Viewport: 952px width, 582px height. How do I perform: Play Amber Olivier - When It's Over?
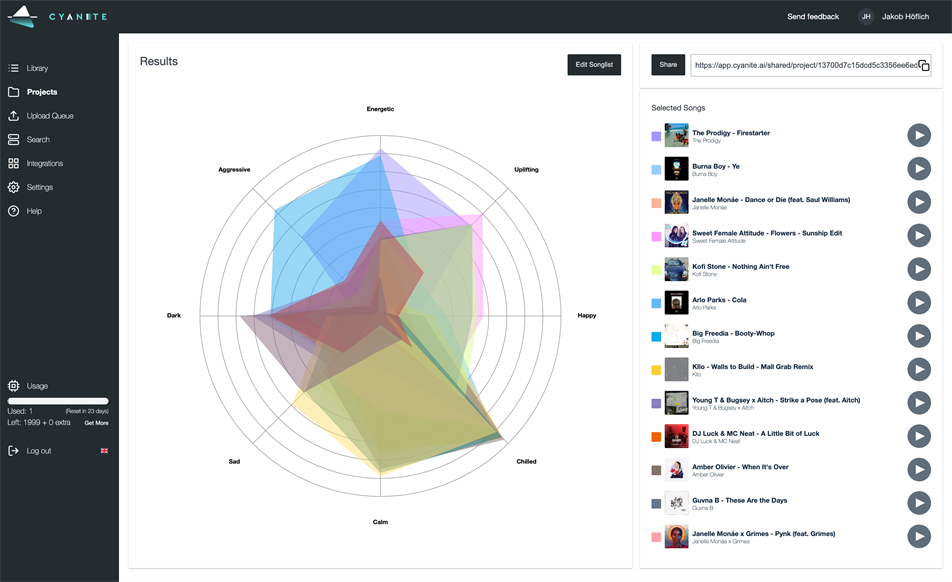tap(919, 469)
